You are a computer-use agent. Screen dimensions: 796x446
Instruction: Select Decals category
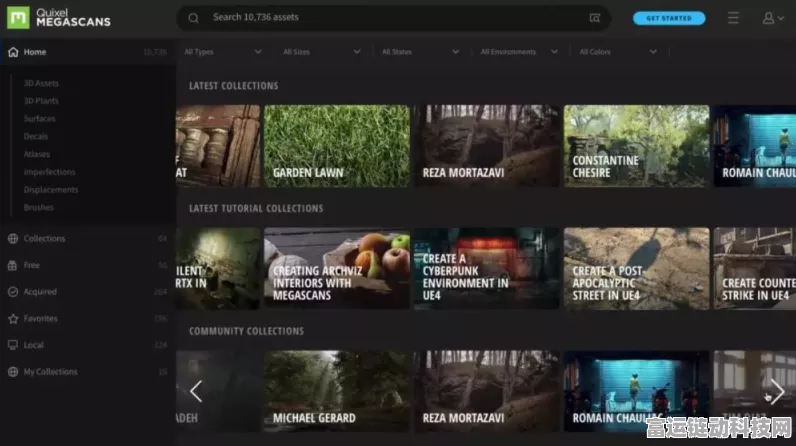click(x=36, y=136)
